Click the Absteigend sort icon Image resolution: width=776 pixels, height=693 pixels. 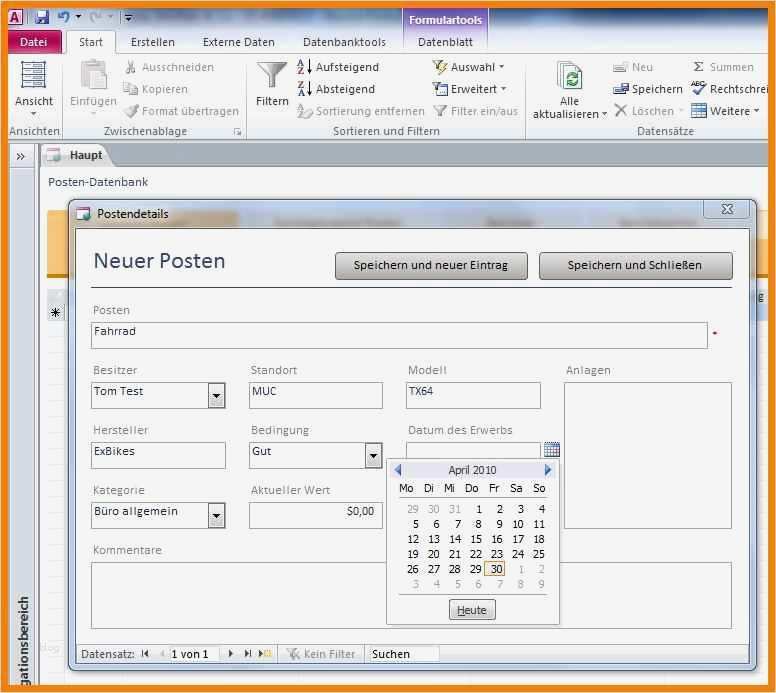click(305, 89)
